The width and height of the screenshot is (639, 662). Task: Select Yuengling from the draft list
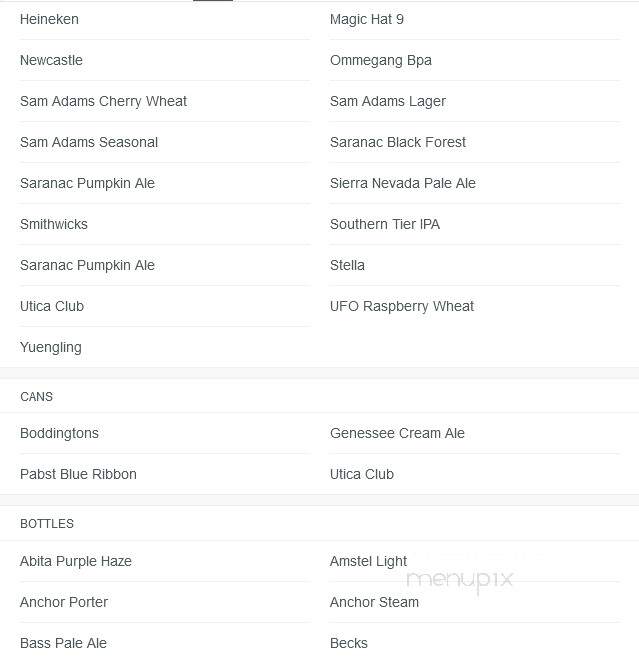[x=51, y=347]
